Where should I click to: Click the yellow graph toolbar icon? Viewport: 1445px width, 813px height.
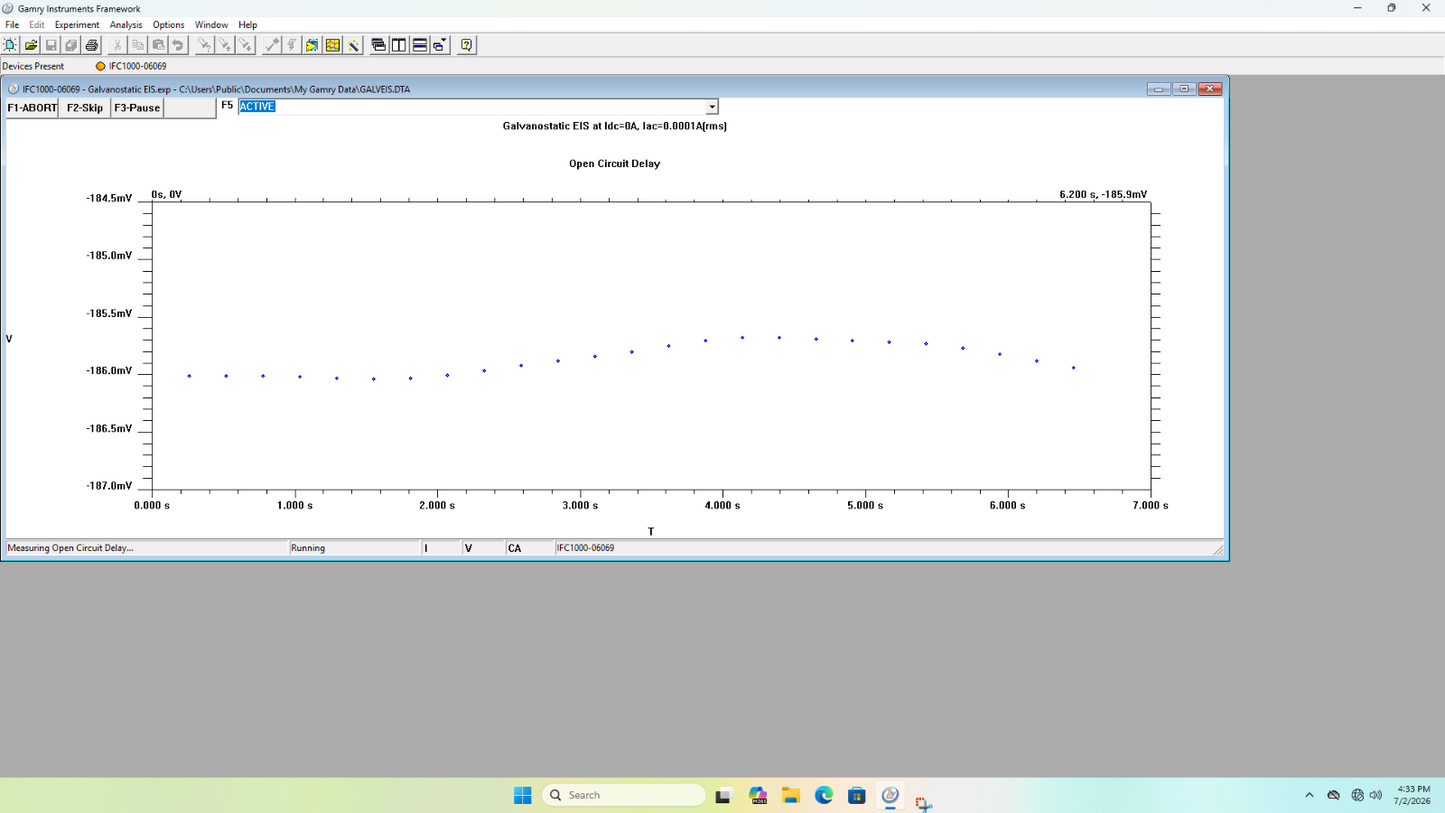(x=333, y=45)
